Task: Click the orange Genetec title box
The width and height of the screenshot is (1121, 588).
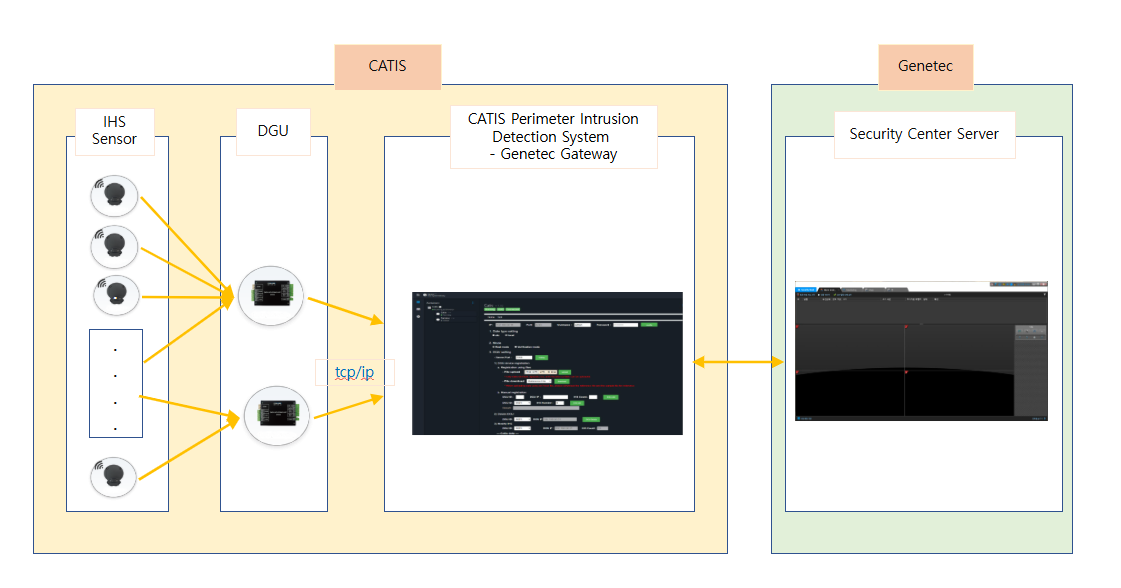Action: click(x=926, y=67)
